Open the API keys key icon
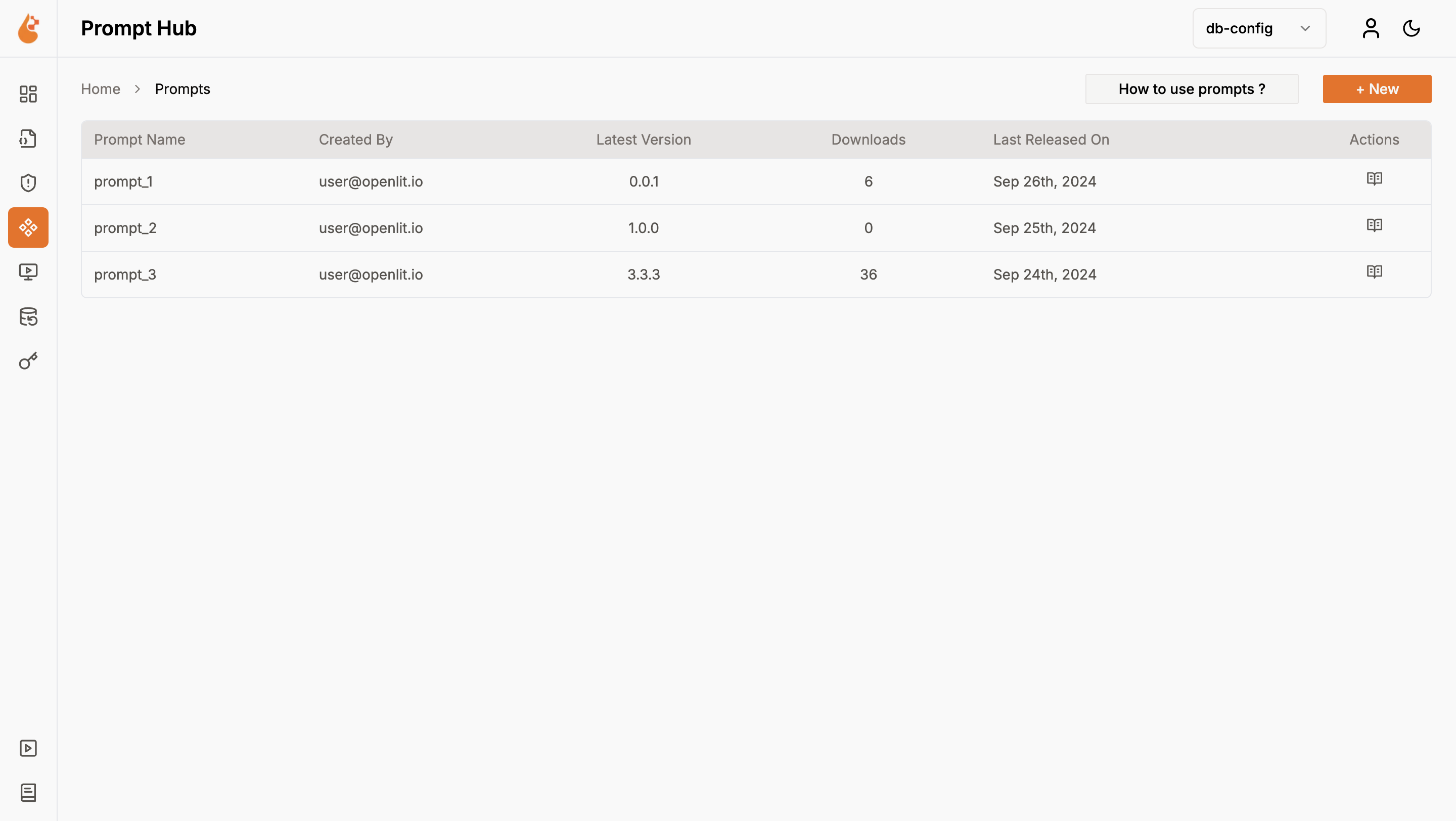This screenshot has width=1456, height=821. click(x=28, y=361)
